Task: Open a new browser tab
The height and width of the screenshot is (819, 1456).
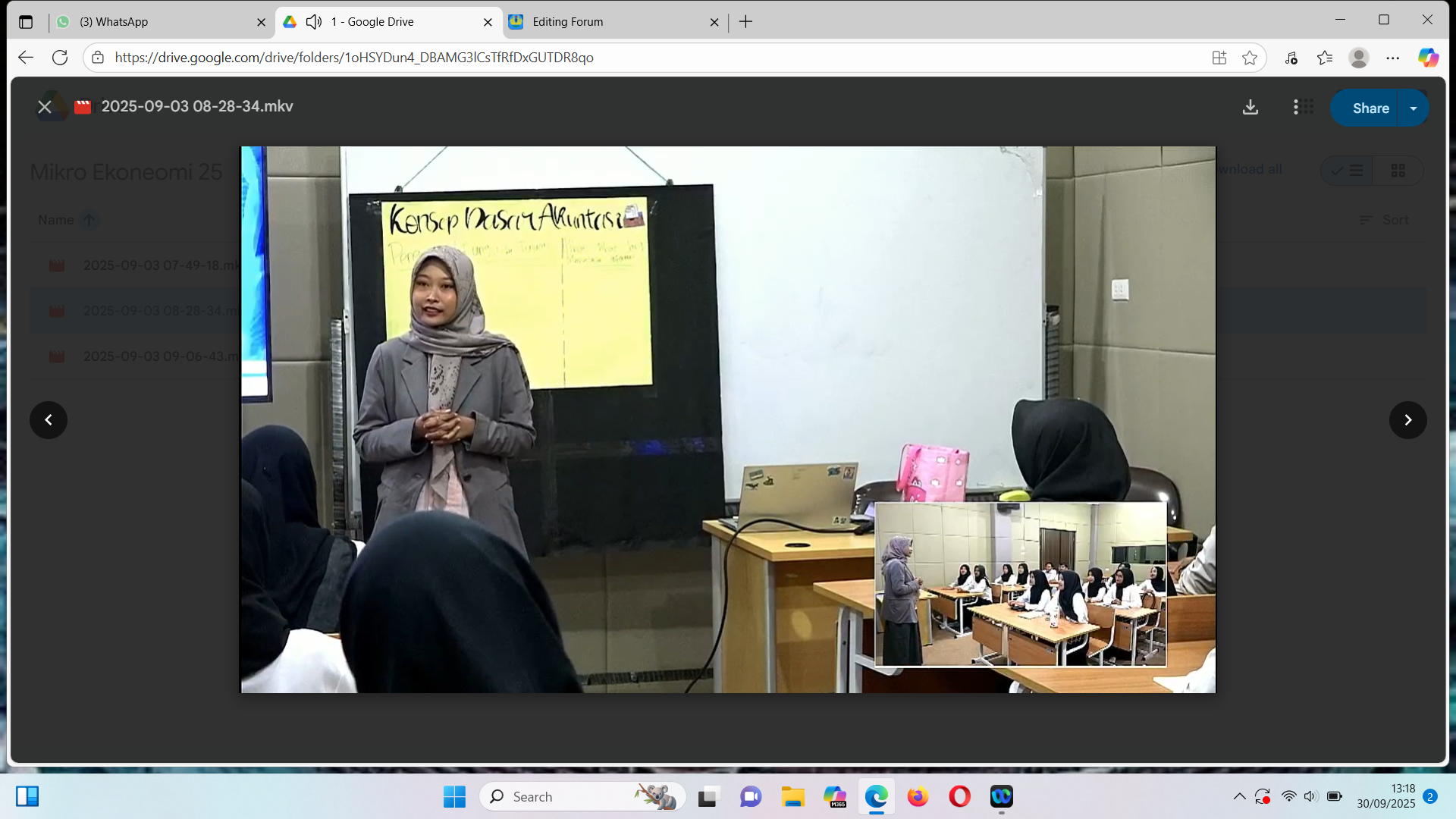Action: [745, 22]
